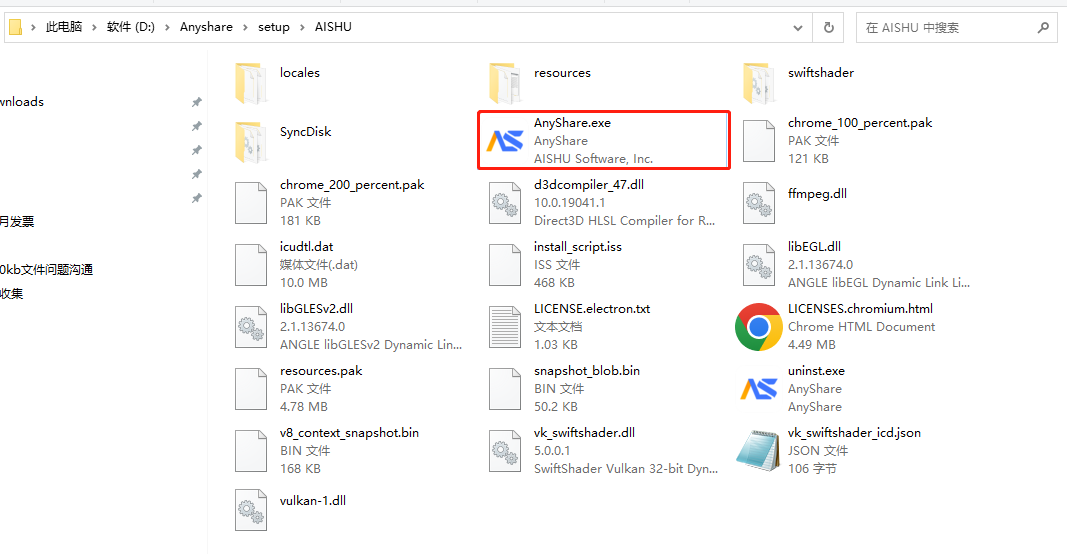The height and width of the screenshot is (554, 1067).
Task: Select the LICENSES.chromium.html file name
Action: (860, 309)
